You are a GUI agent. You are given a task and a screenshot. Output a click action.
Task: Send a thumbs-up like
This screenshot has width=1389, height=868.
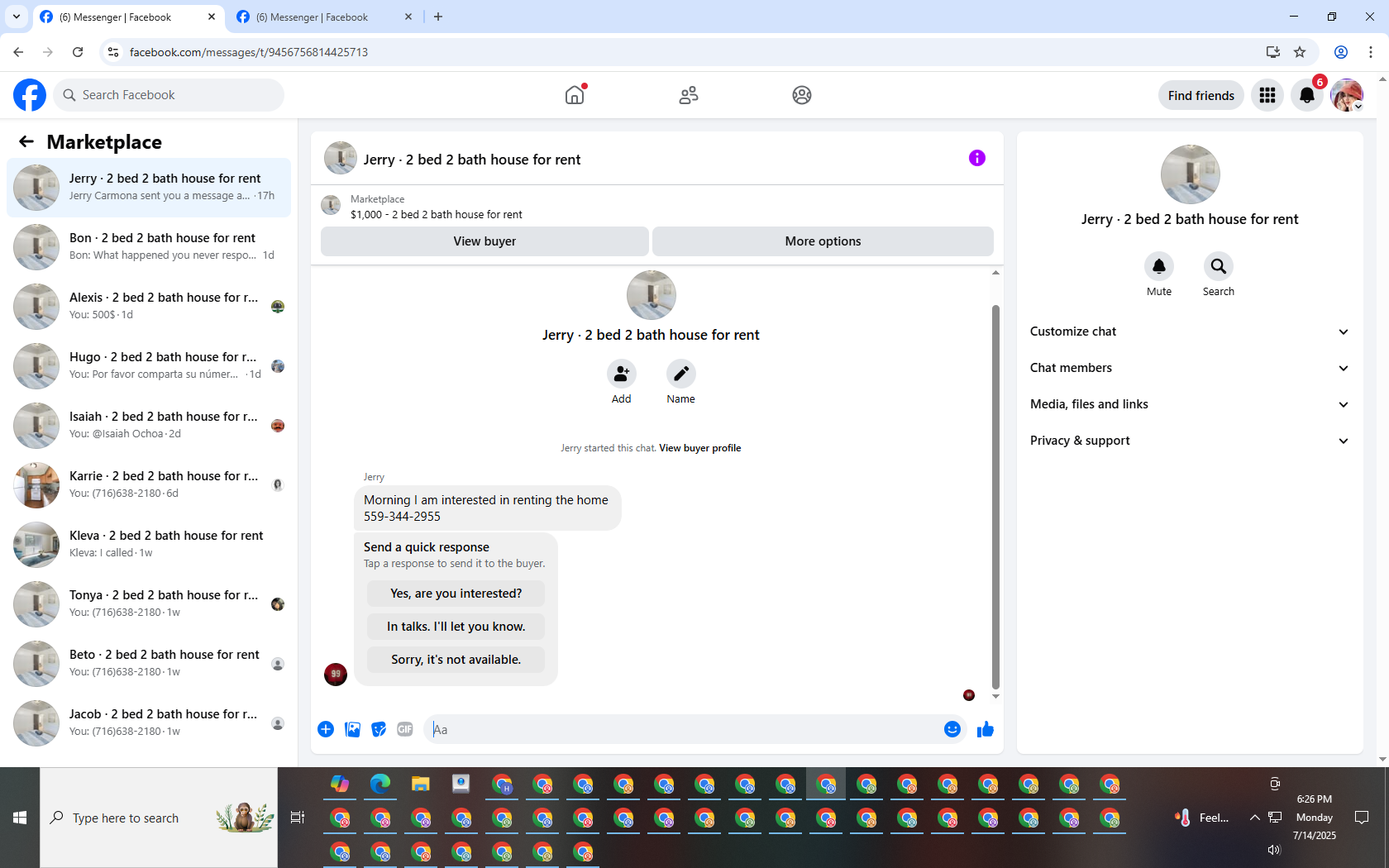click(x=986, y=729)
